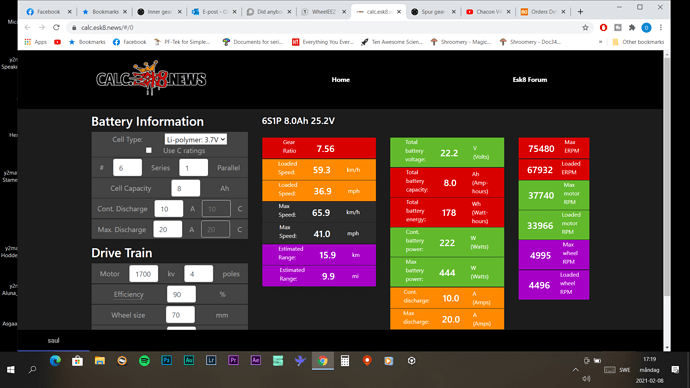Image resolution: width=690 pixels, height=388 pixels.
Task: Bookmark this page with the star icon
Action: click(585, 27)
